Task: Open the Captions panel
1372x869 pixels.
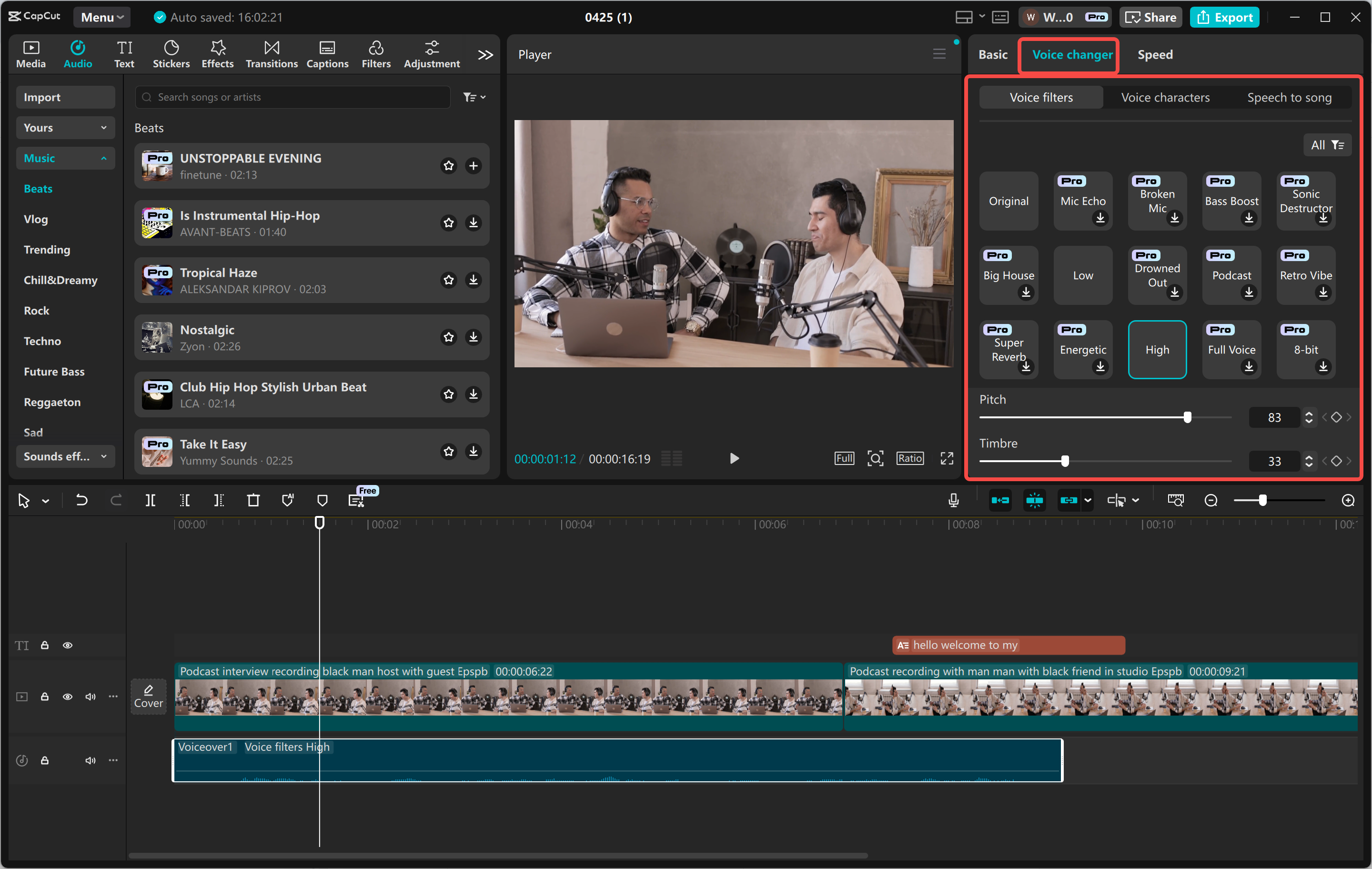Action: 327,54
